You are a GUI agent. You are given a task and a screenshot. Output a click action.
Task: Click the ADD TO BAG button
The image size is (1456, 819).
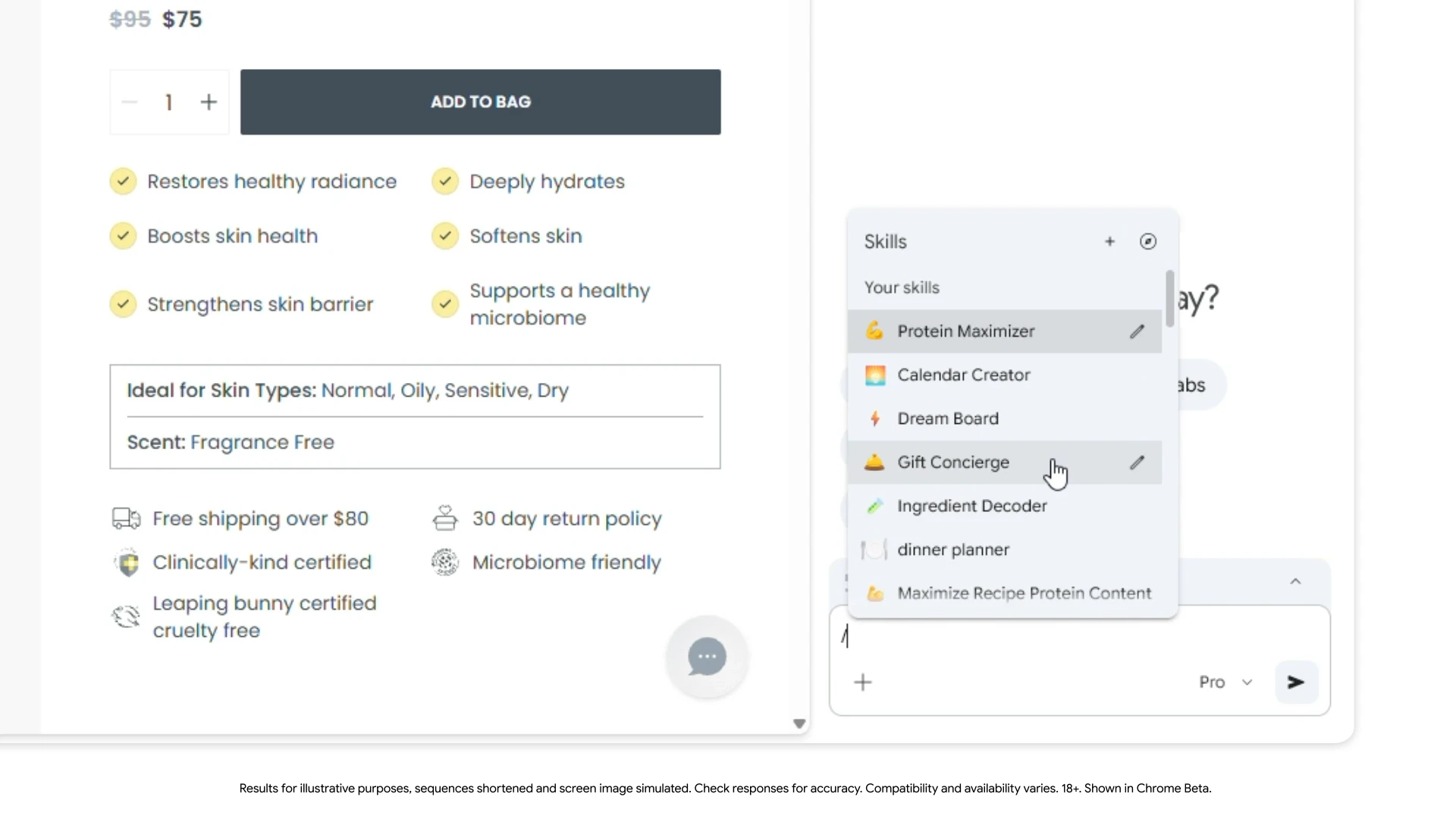(x=480, y=102)
